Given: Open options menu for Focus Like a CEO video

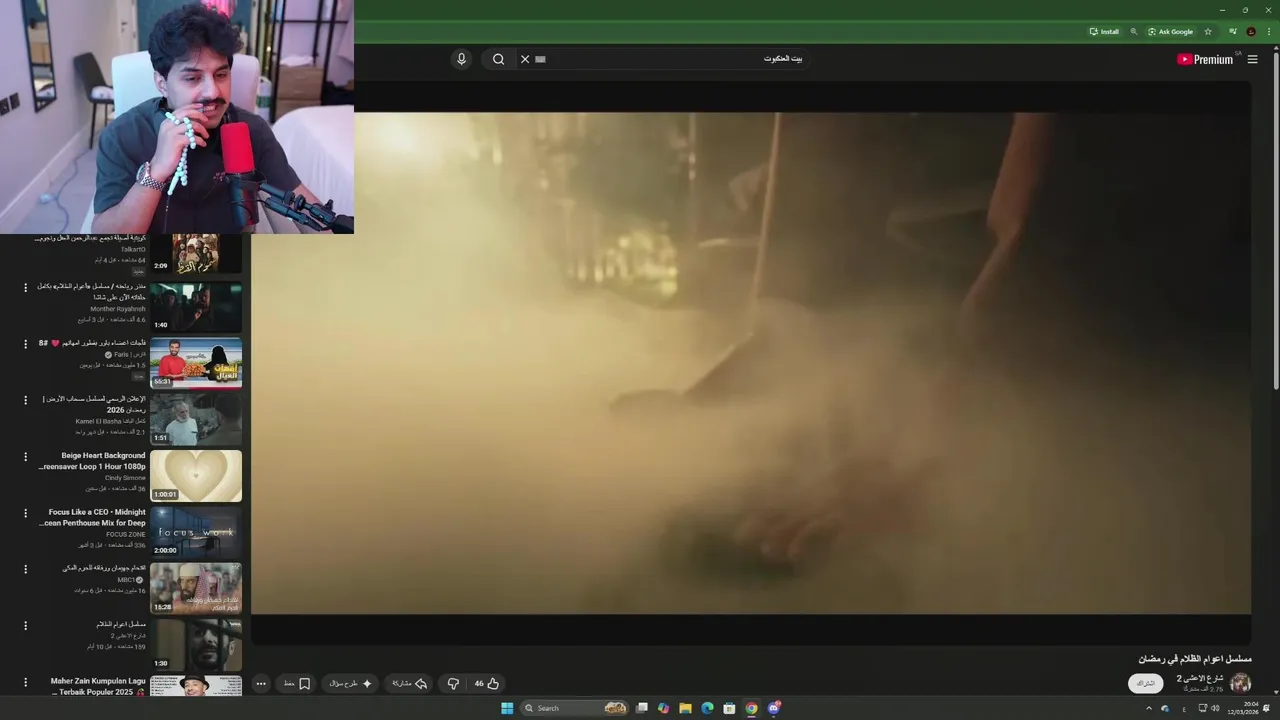Looking at the screenshot, I should pos(26,513).
